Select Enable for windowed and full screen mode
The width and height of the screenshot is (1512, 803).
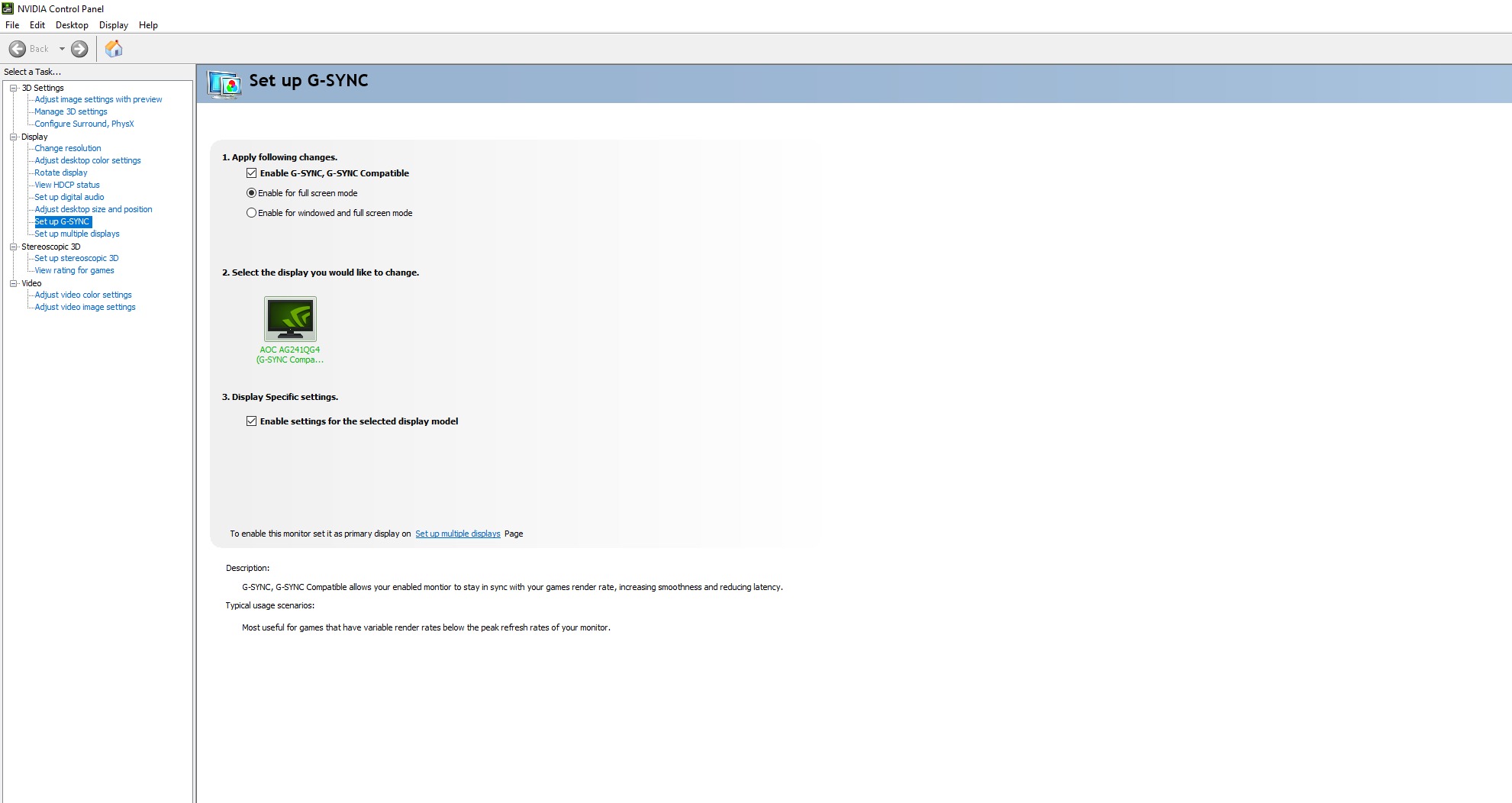point(251,213)
